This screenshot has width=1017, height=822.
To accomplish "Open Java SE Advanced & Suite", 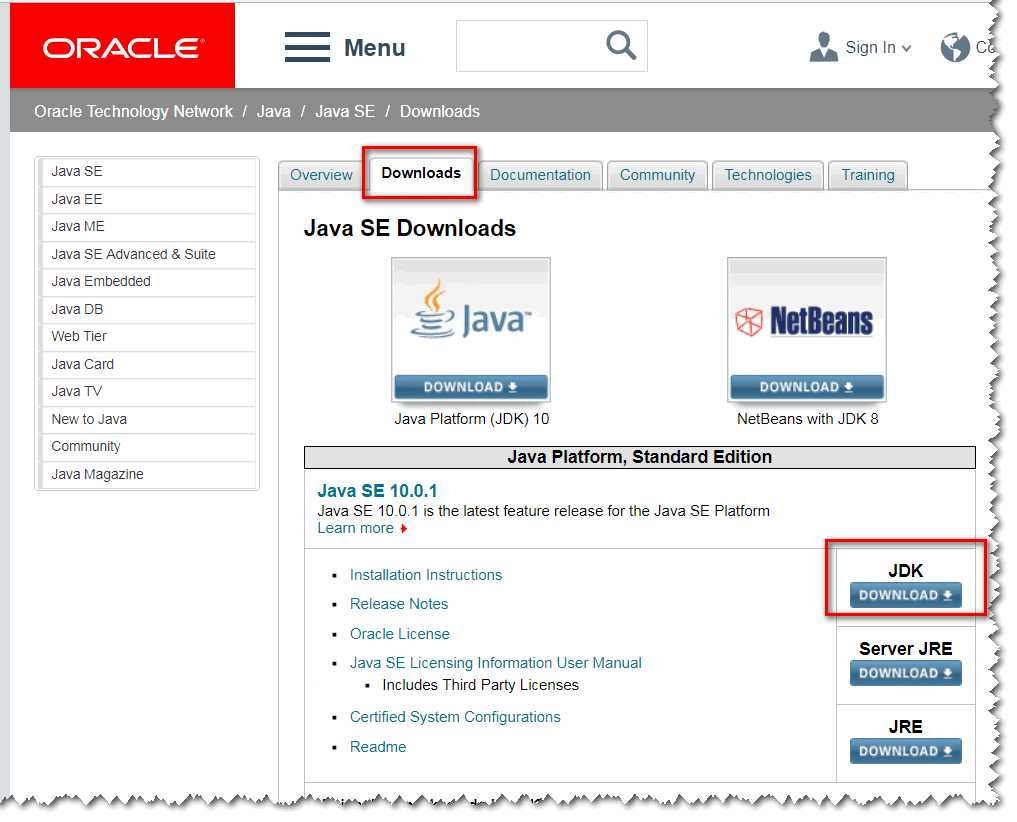I will 148,254.
